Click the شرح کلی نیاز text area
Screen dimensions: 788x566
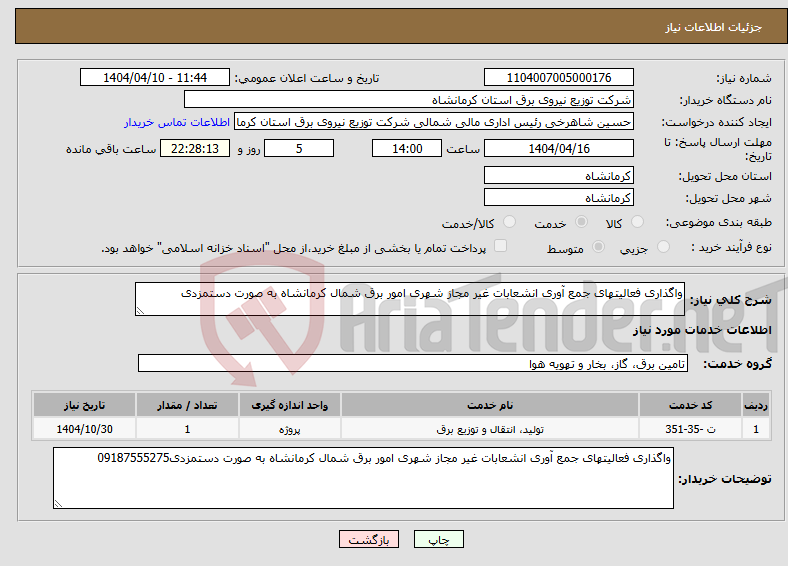tap(410, 299)
